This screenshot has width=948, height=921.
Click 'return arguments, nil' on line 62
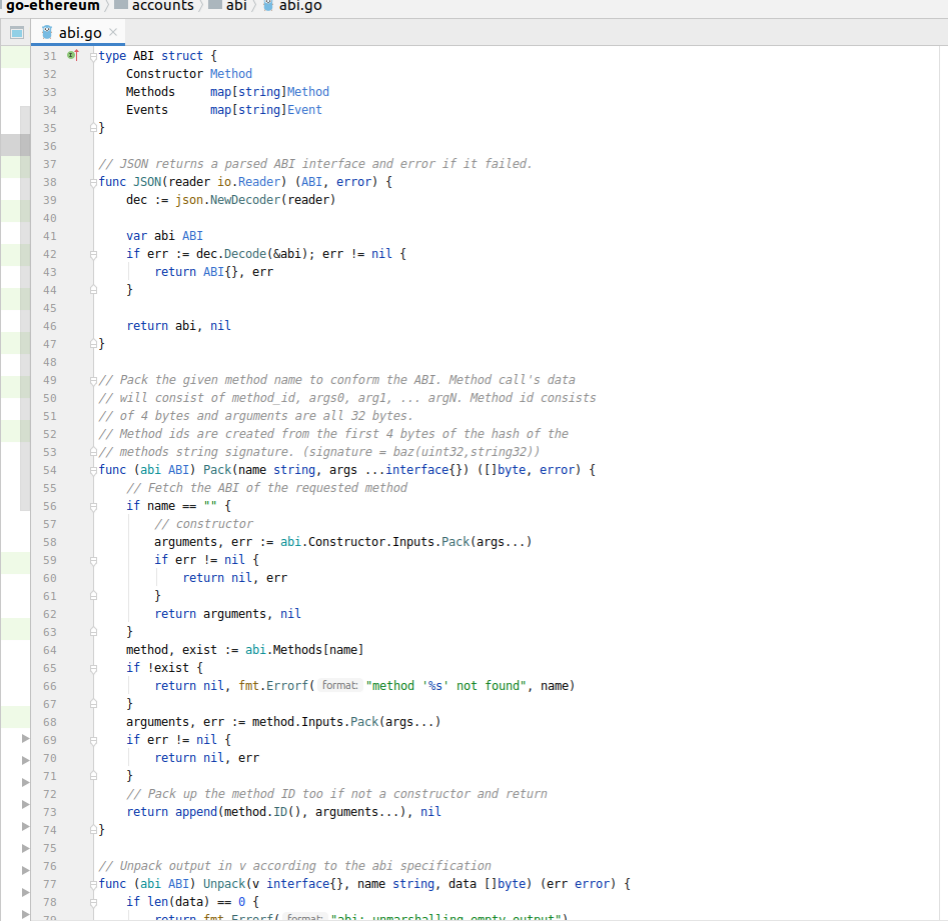point(227,613)
